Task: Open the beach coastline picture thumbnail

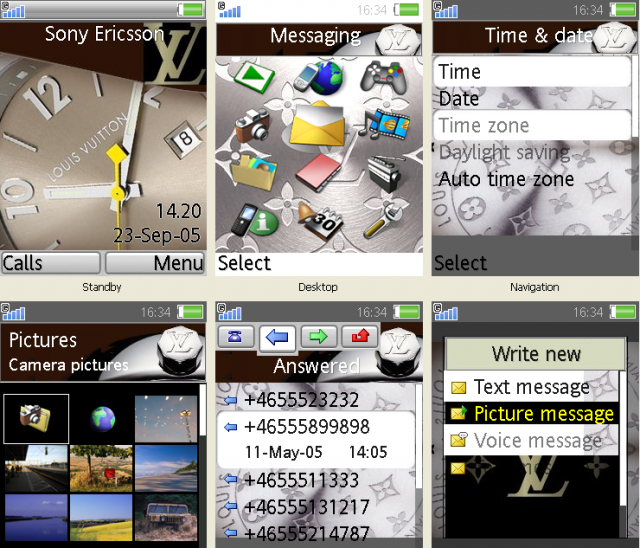Action: [x=166, y=468]
